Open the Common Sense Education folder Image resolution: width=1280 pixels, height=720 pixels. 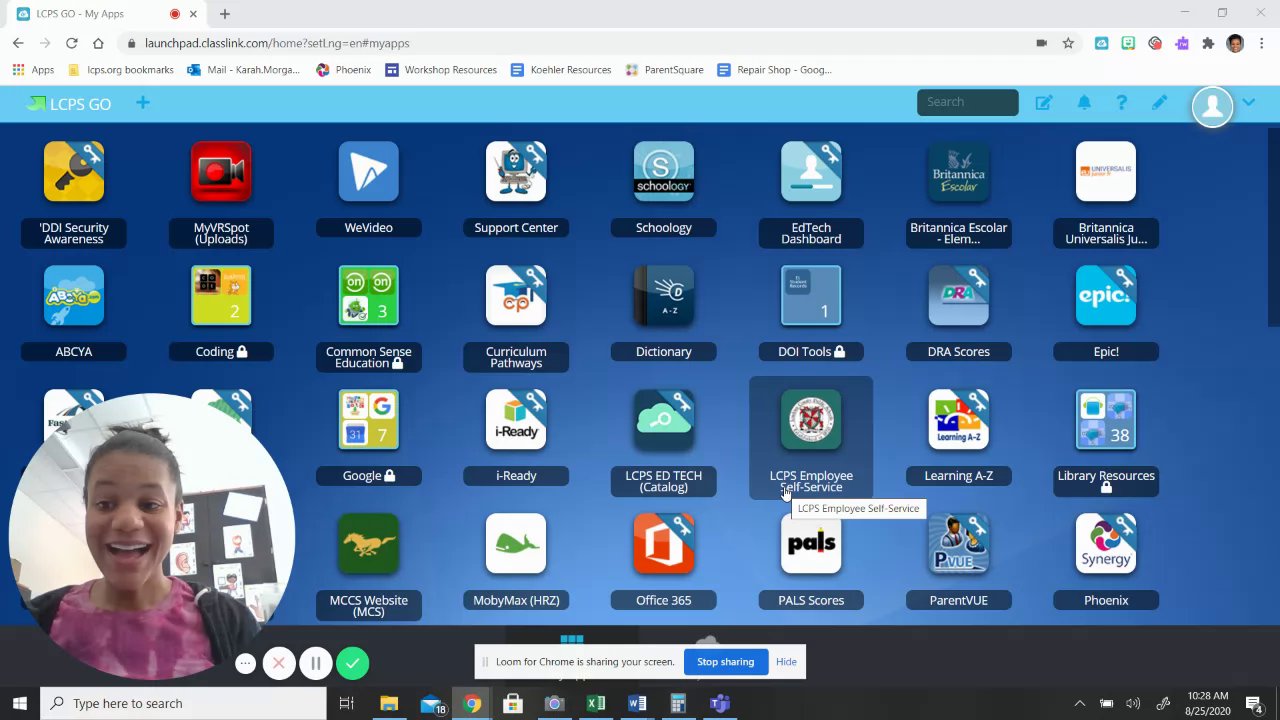coord(369,296)
